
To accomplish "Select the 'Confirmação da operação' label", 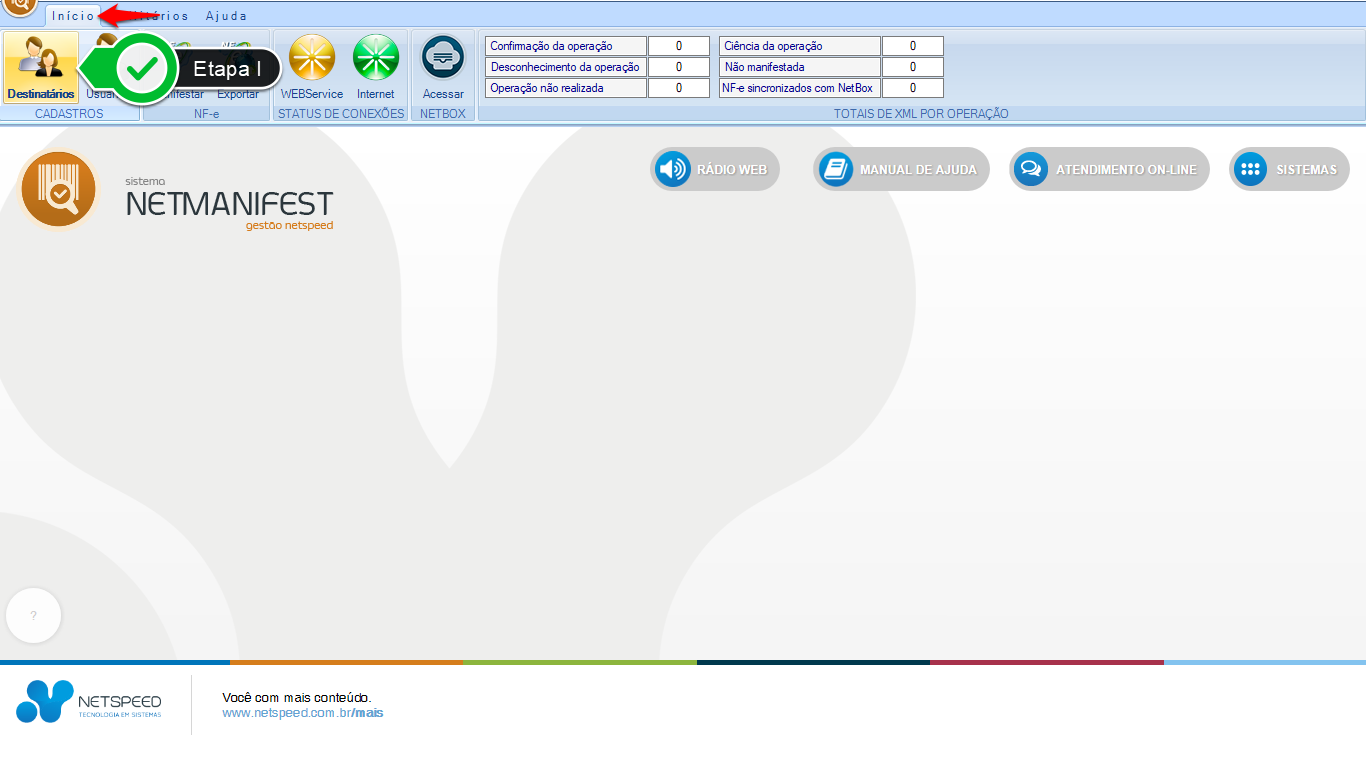I will pos(566,46).
